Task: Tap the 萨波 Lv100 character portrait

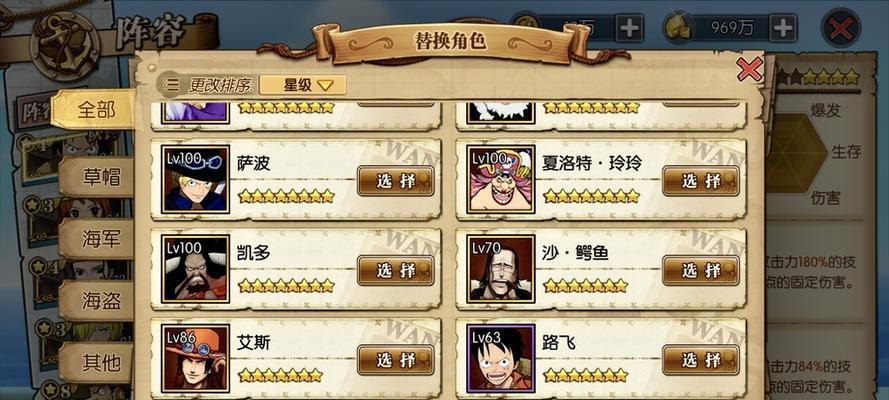Action: coord(196,179)
